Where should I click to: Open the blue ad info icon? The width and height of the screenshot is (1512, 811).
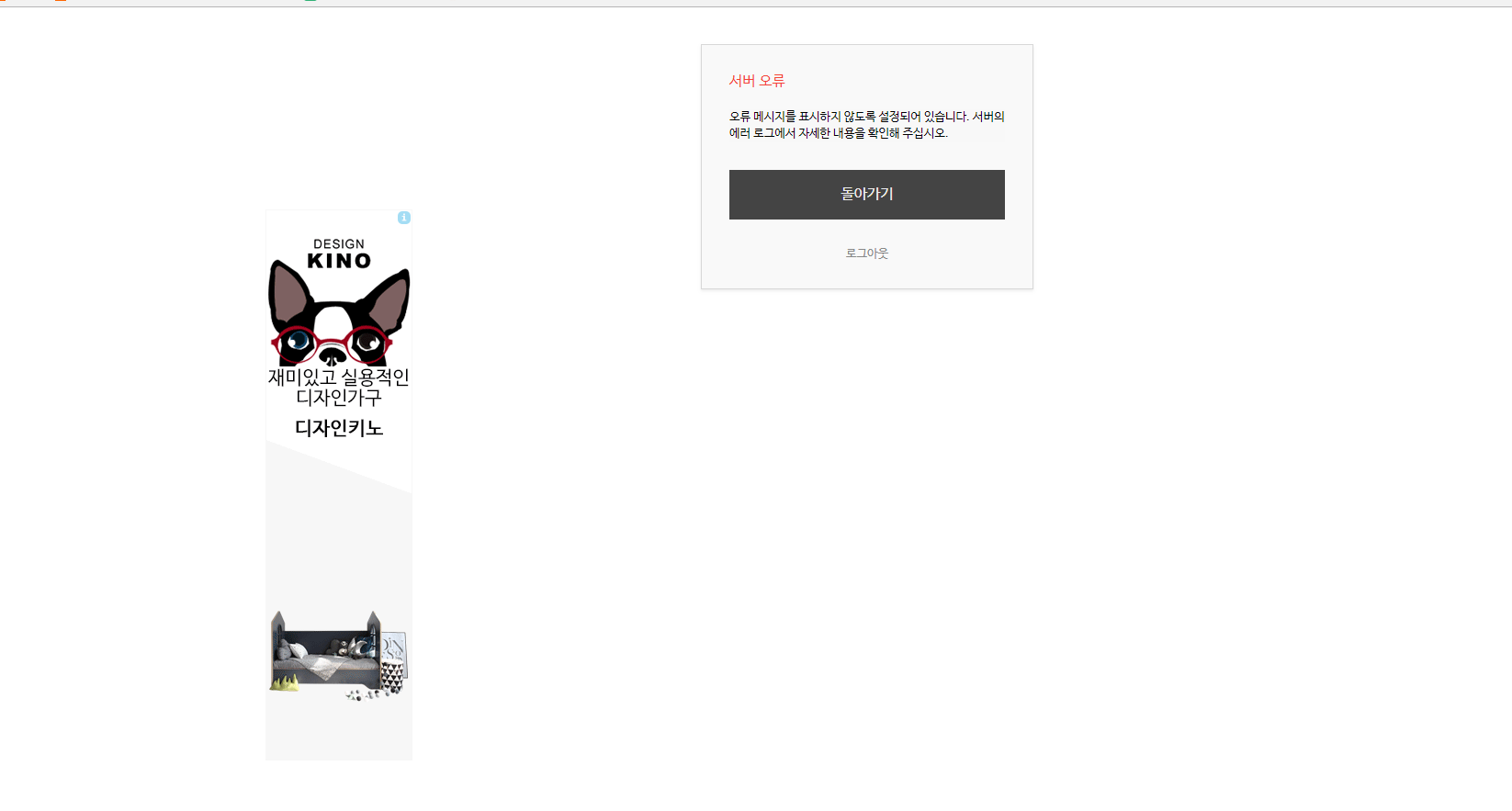pos(404,218)
